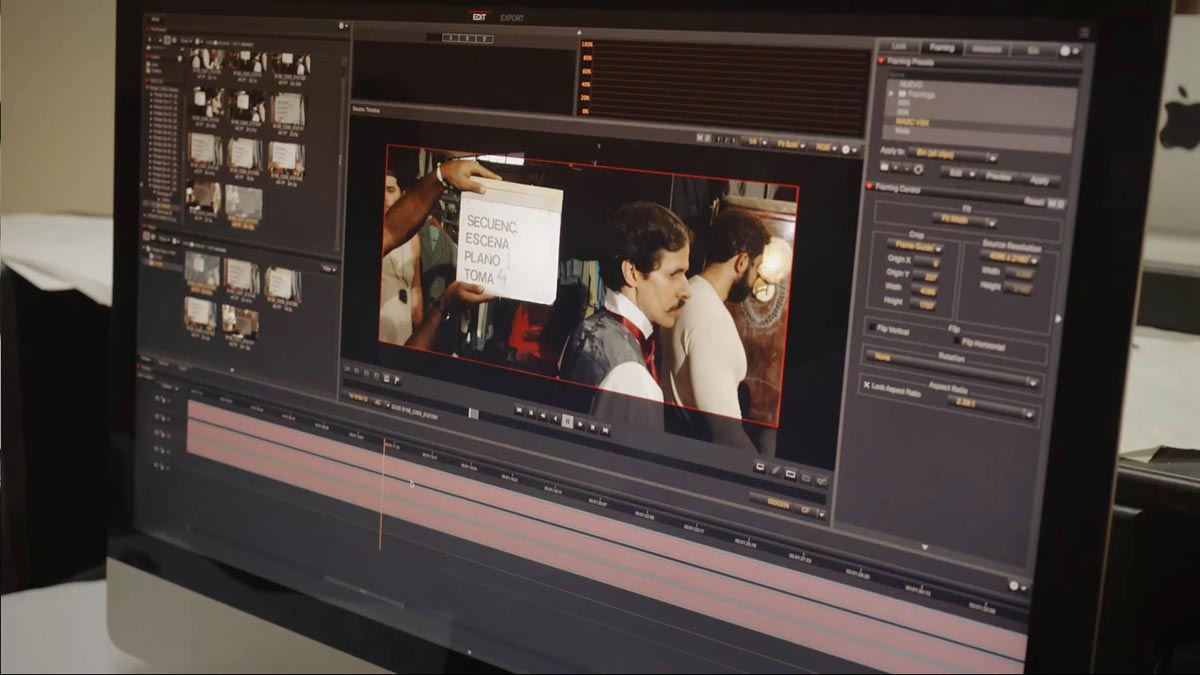Click the Origin Y field
Image resolution: width=1200 pixels, height=675 pixels.
tap(926, 275)
